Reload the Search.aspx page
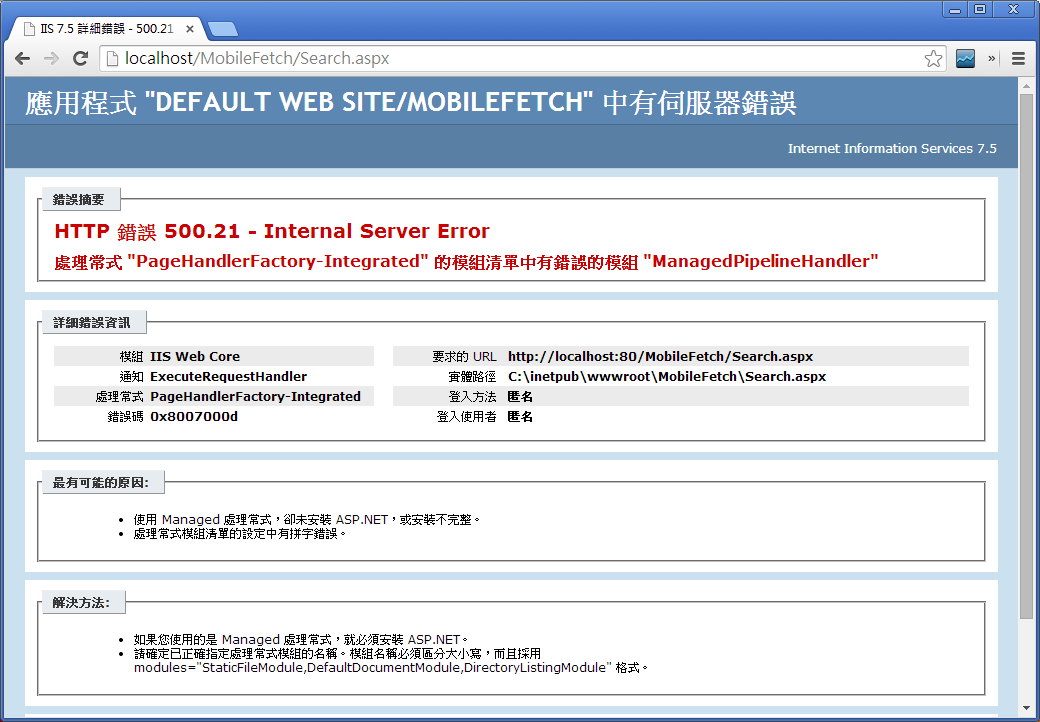1040x722 pixels. coord(81,59)
